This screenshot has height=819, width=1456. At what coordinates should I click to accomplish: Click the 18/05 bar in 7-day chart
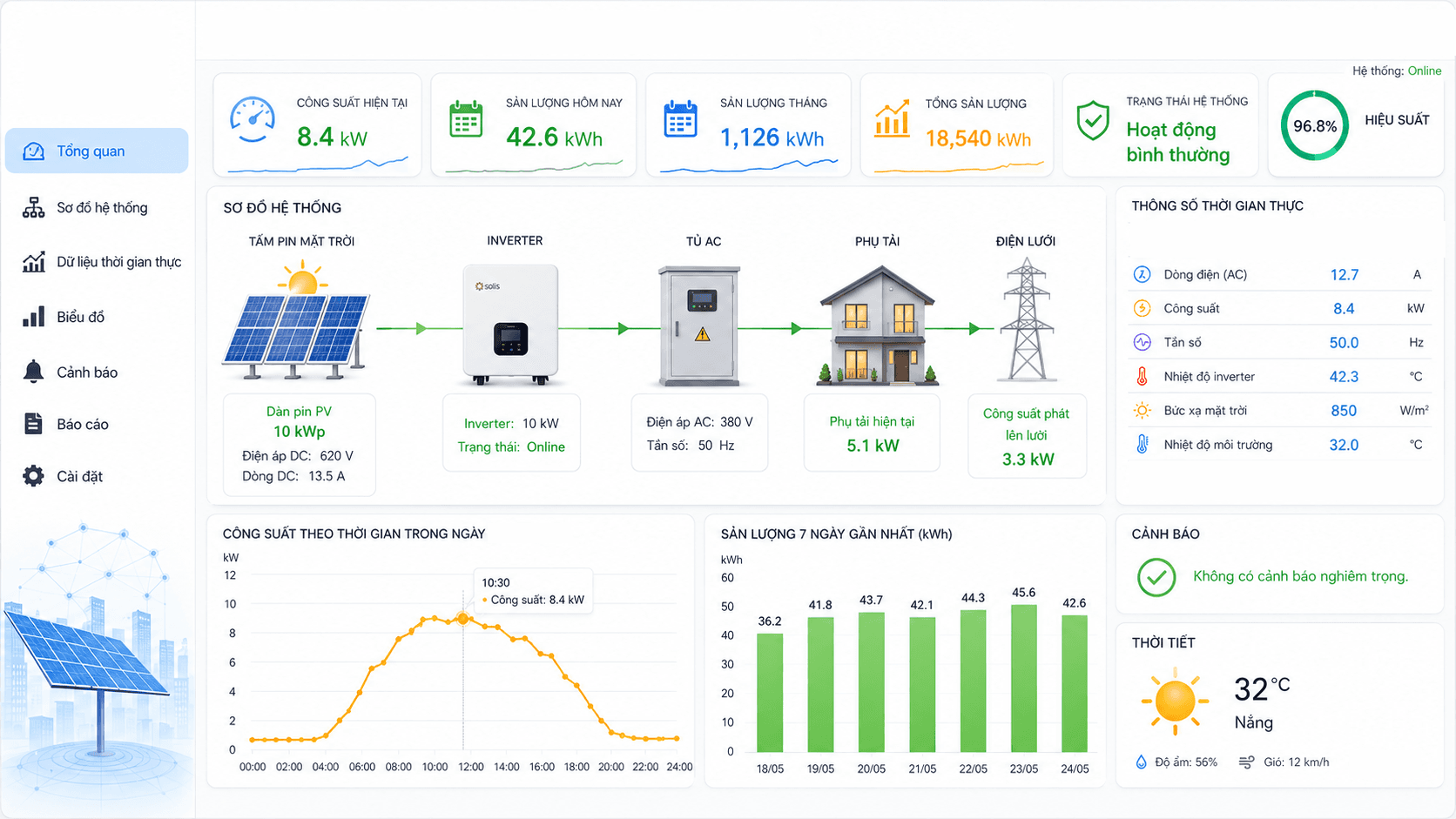pyautogui.click(x=770, y=693)
